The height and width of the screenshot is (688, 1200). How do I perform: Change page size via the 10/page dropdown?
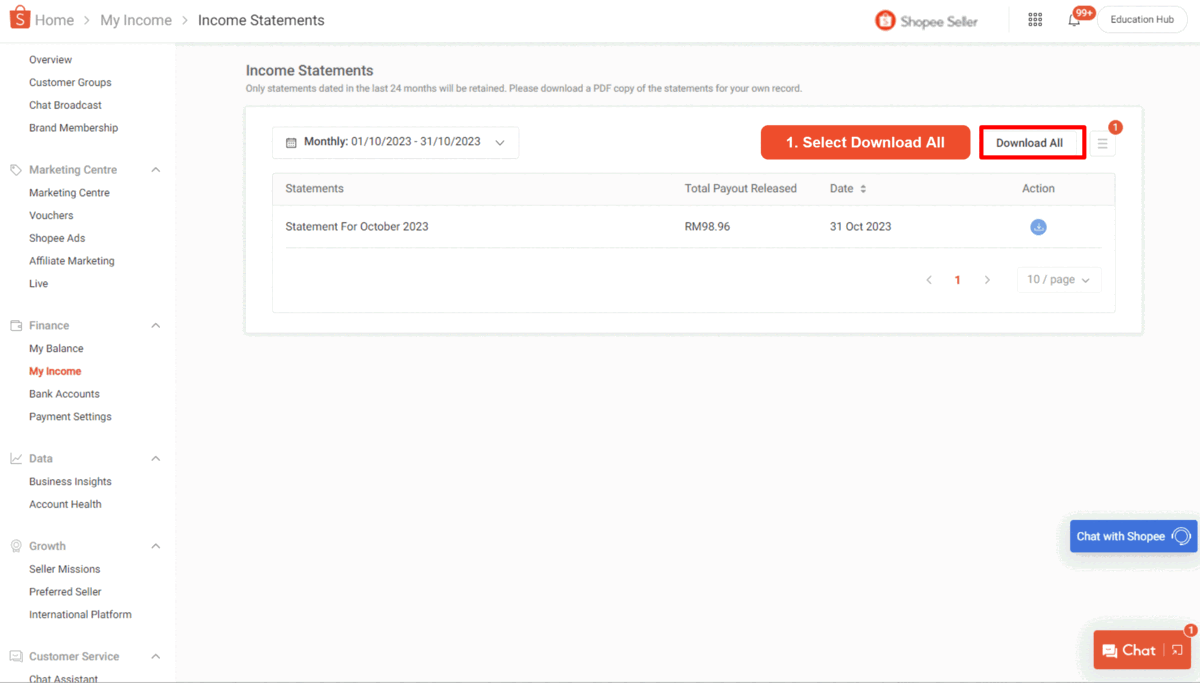1058,280
